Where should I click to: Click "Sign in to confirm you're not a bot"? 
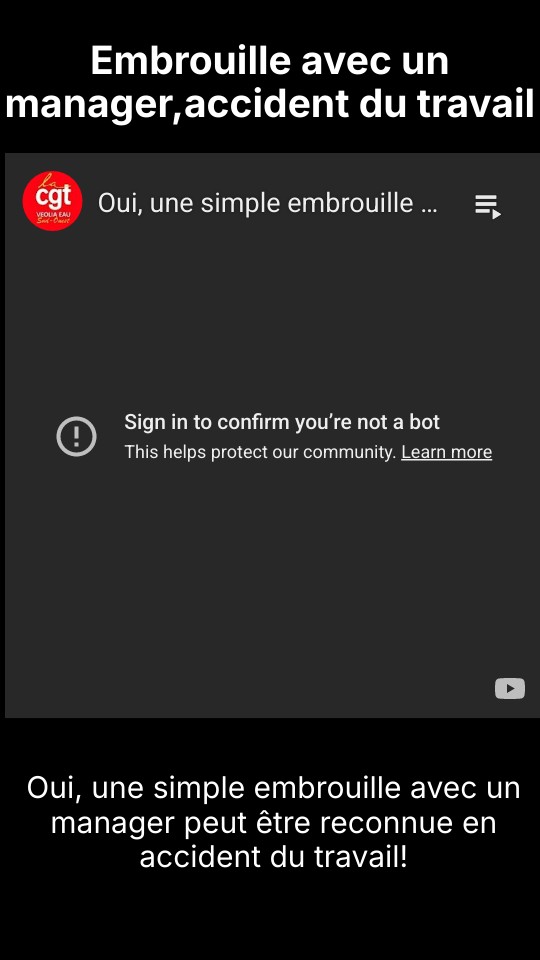(x=282, y=422)
